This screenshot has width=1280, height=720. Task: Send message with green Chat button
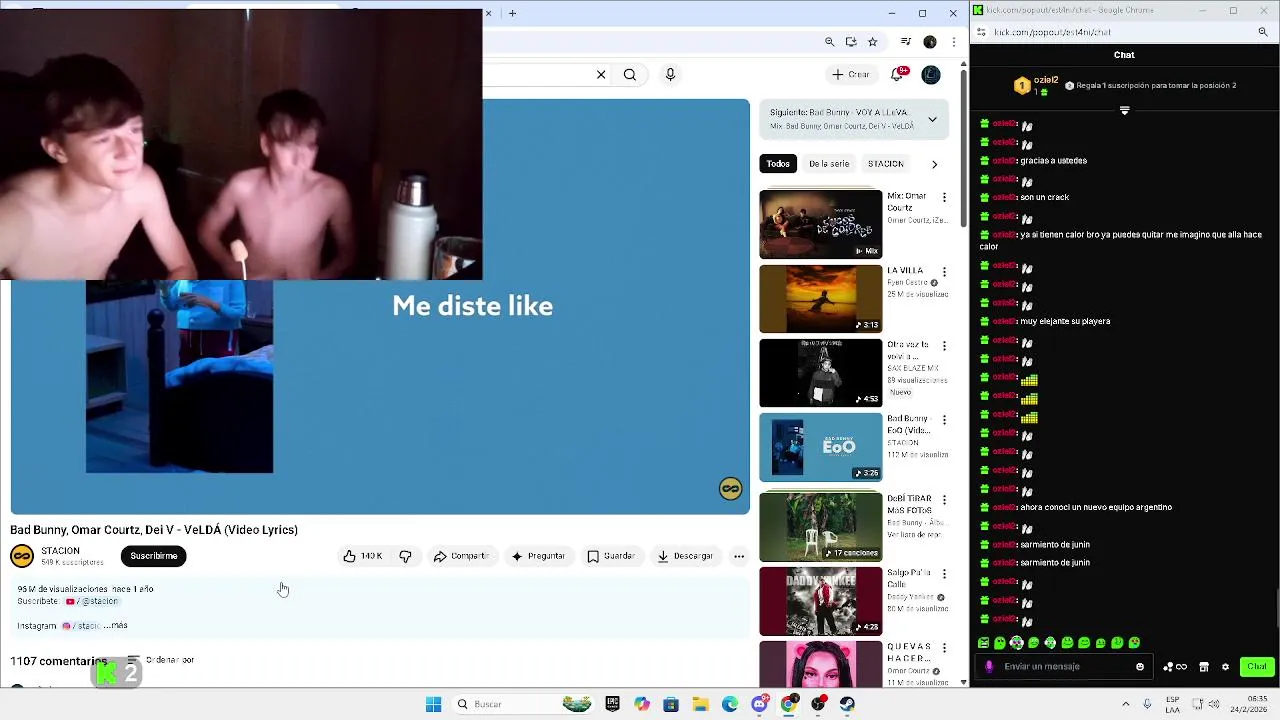[x=1256, y=667]
